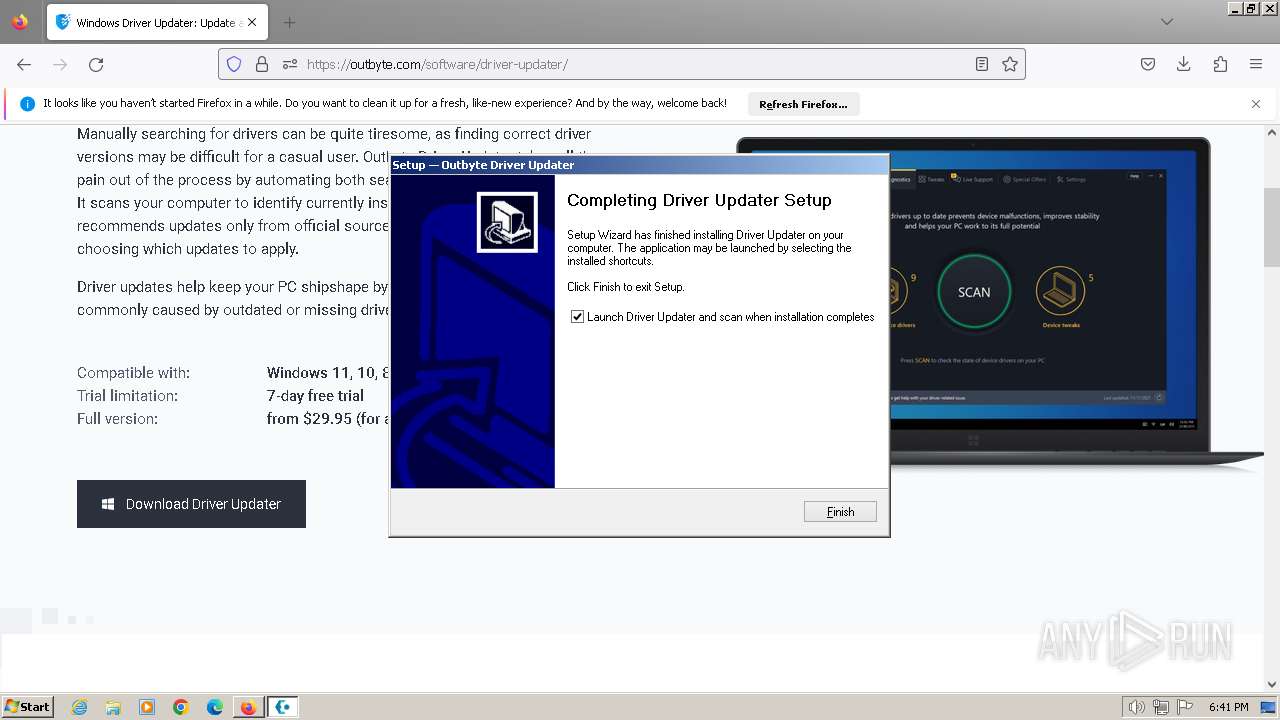
Task: Open media player taskbar icon
Action: point(147,707)
